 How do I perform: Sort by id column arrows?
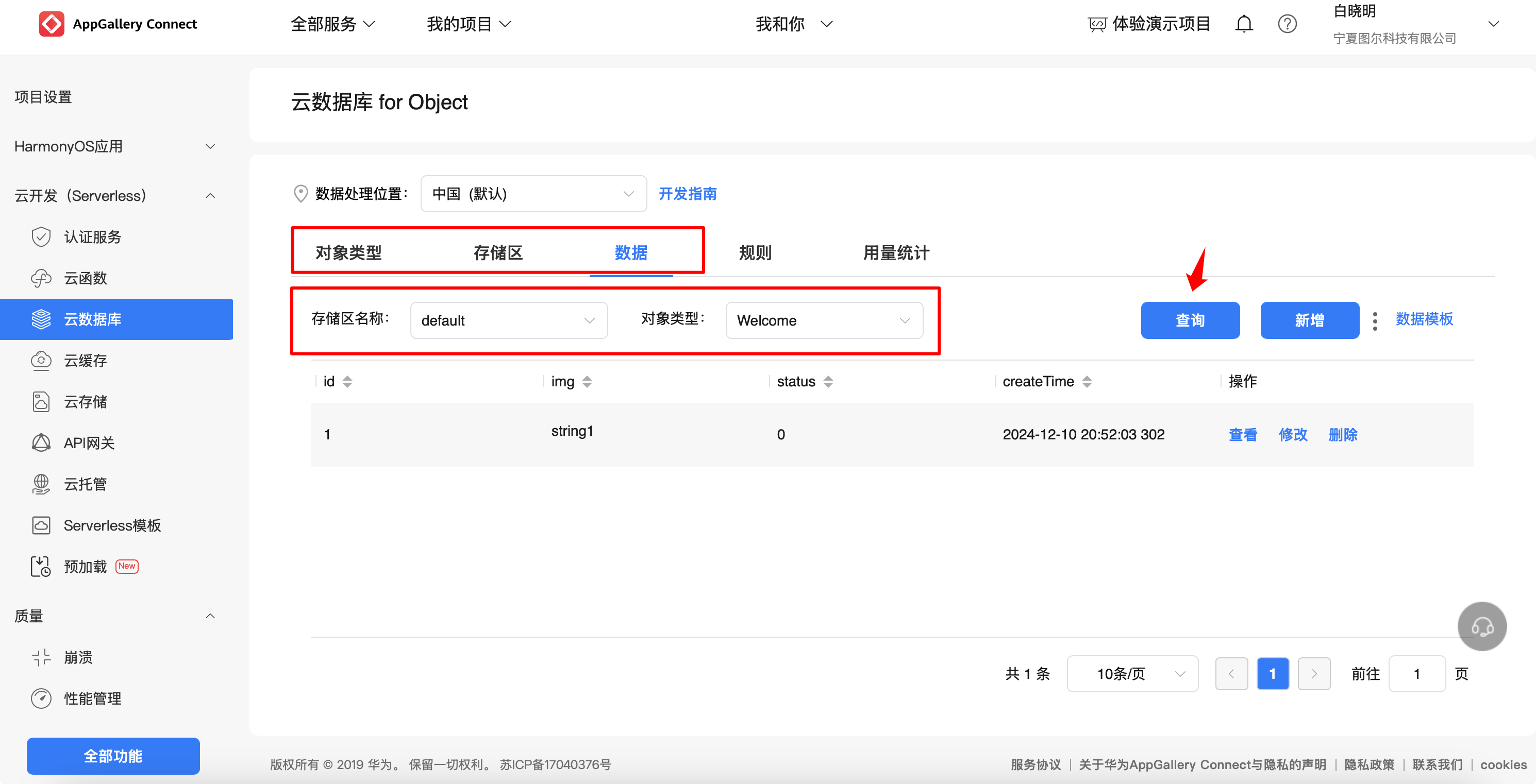(x=347, y=381)
